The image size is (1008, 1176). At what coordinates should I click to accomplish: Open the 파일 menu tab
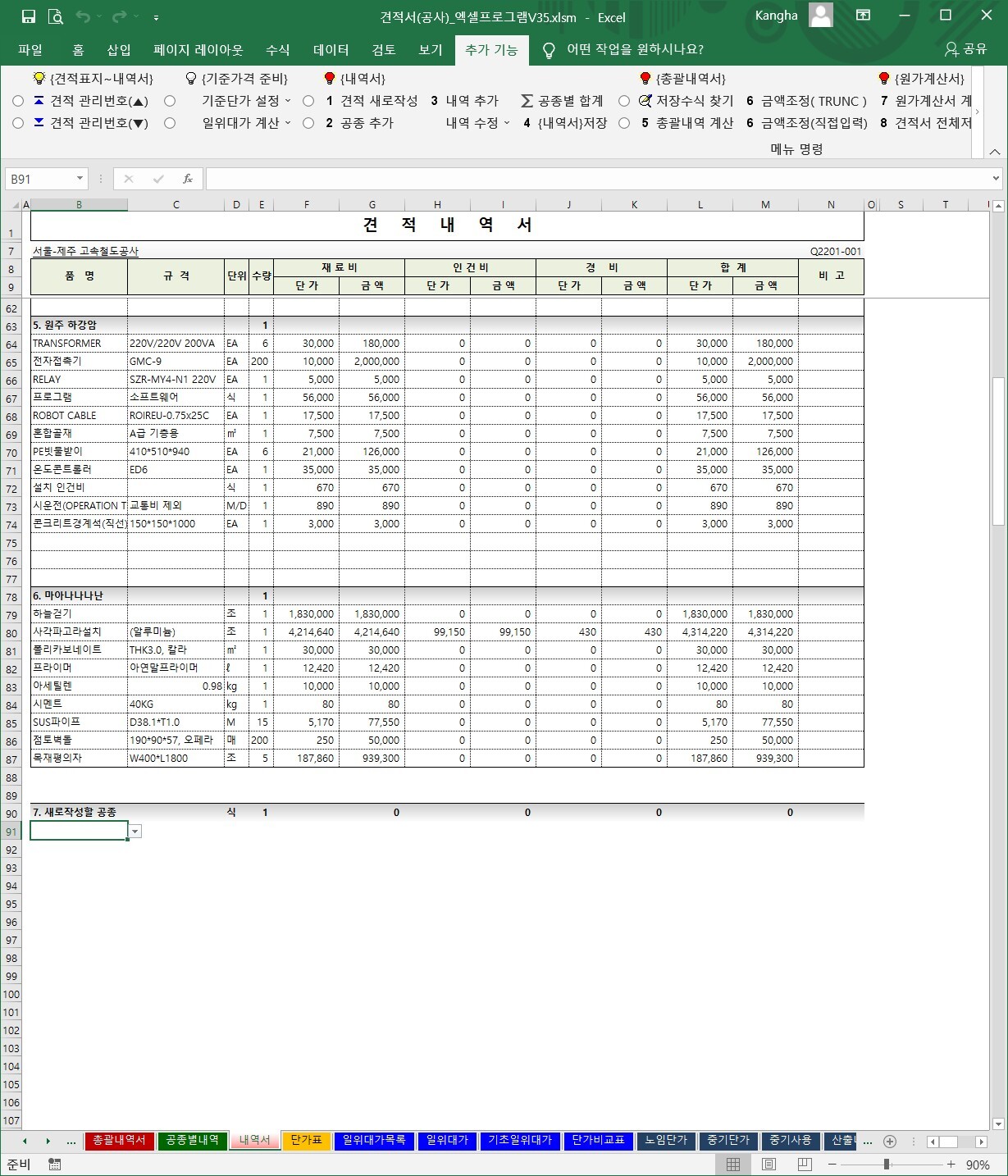(30, 50)
